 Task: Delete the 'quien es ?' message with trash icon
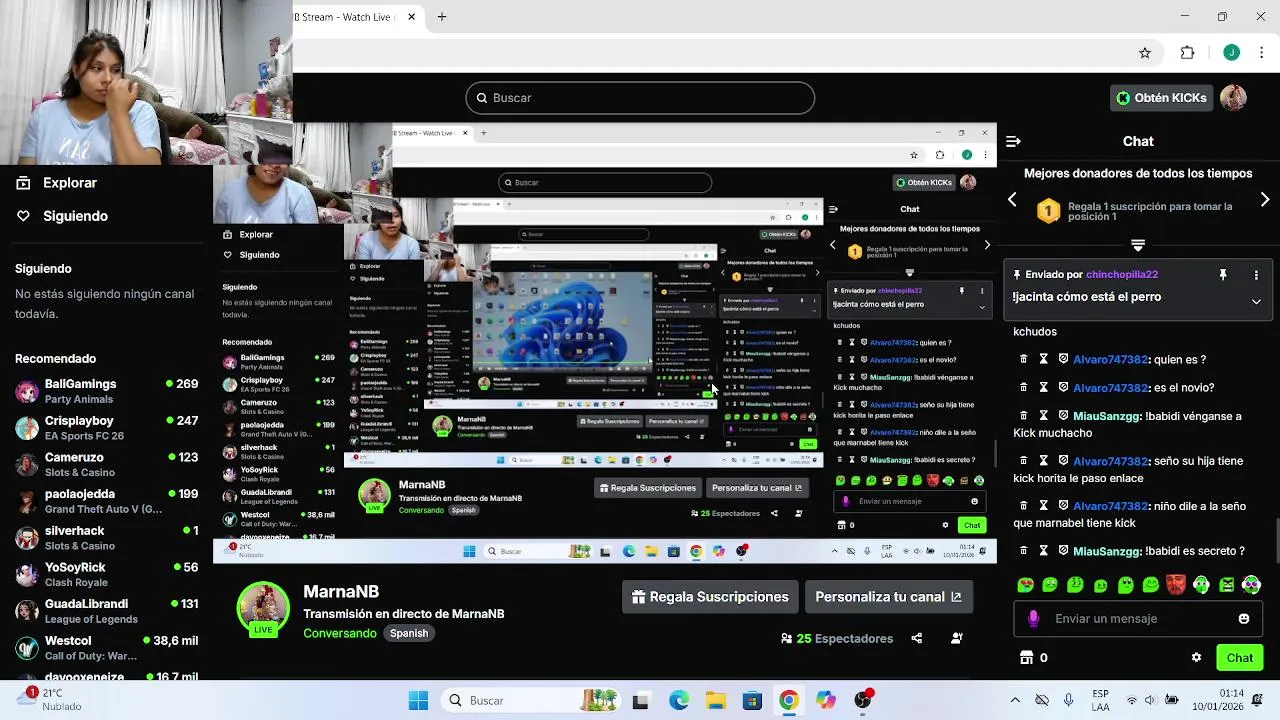(1023, 359)
